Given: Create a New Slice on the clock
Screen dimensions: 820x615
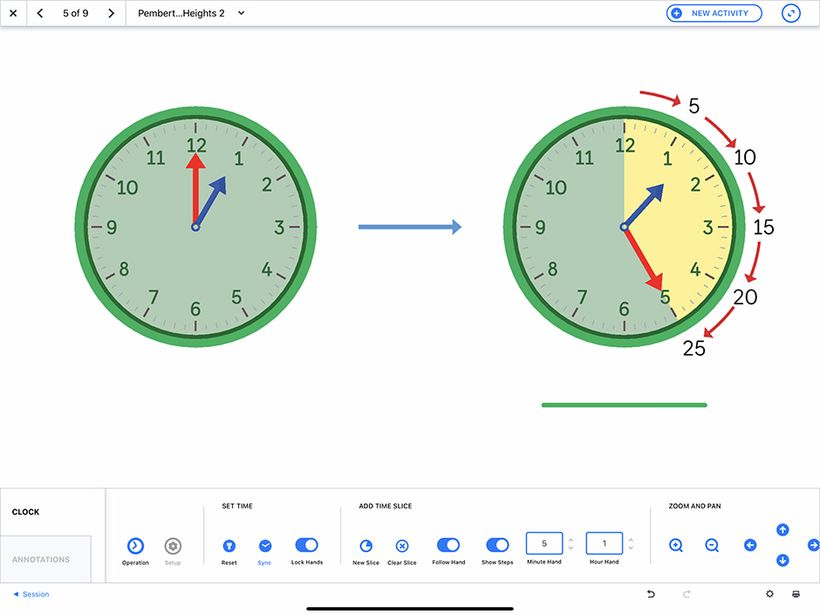Looking at the screenshot, I should [365, 548].
